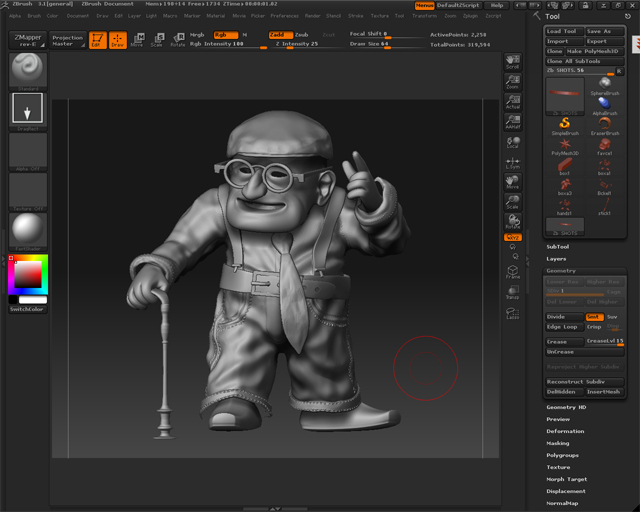The height and width of the screenshot is (512, 640).
Task: Pick the AlphaBrush tool thumbnail
Action: click(605, 107)
